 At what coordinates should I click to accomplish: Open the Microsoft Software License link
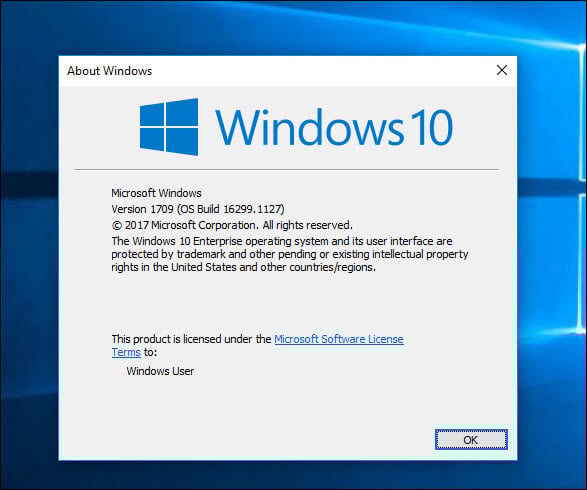click(x=339, y=339)
